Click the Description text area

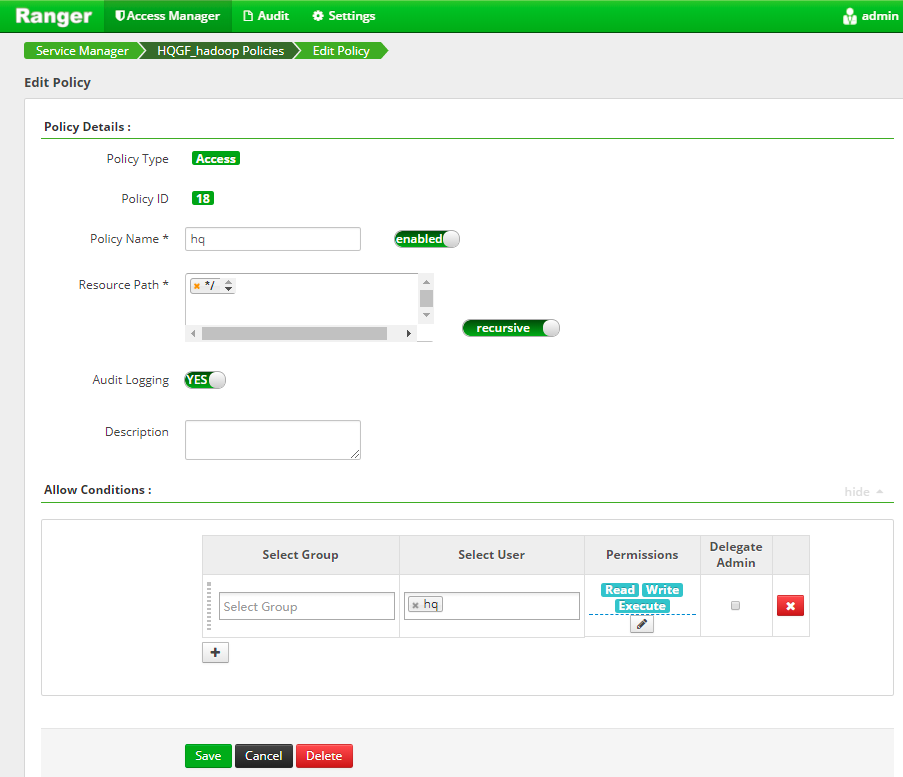273,440
